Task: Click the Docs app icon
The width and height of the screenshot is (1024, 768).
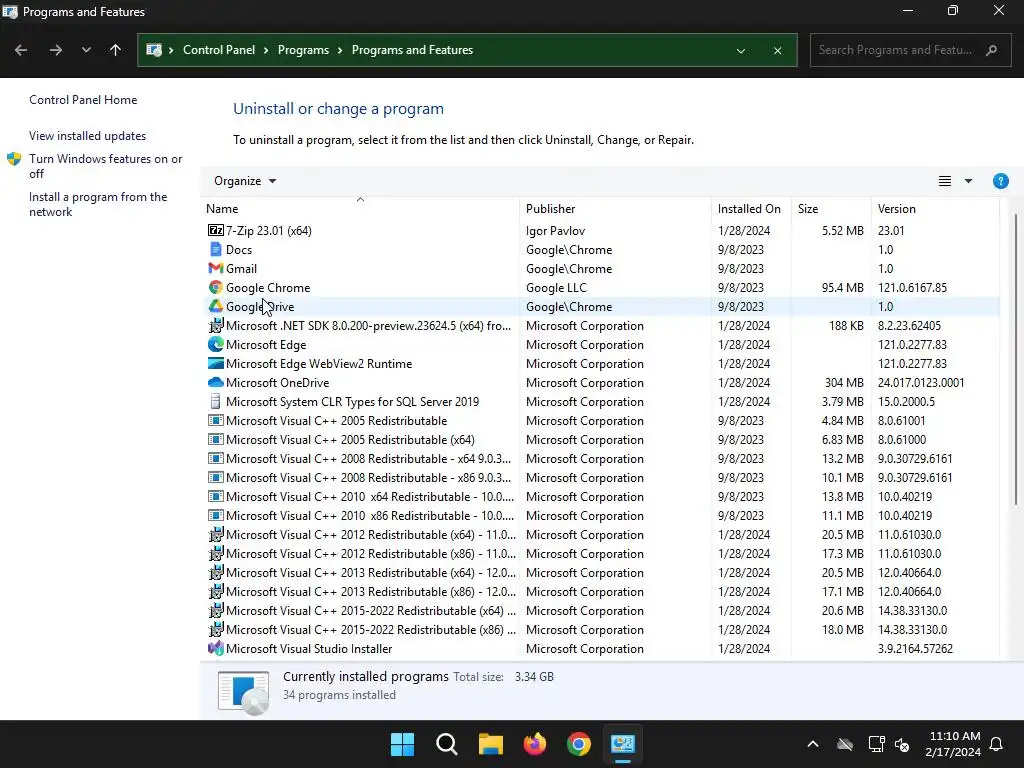Action: tap(216, 249)
